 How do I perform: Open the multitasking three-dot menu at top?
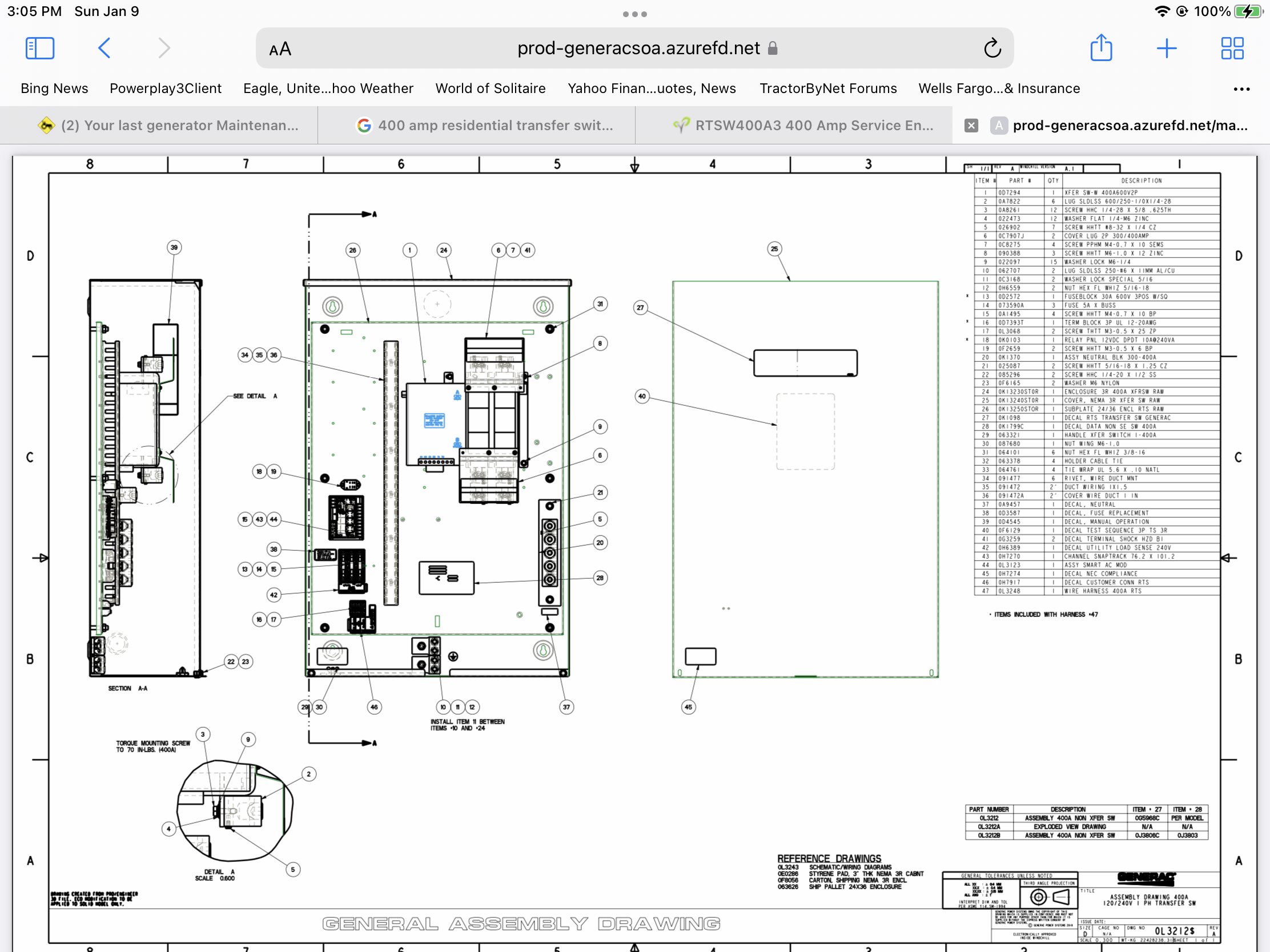pos(634,14)
